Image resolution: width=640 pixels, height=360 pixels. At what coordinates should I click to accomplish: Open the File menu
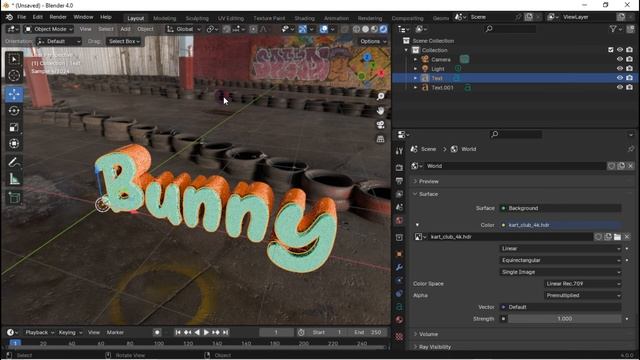coord(21,17)
